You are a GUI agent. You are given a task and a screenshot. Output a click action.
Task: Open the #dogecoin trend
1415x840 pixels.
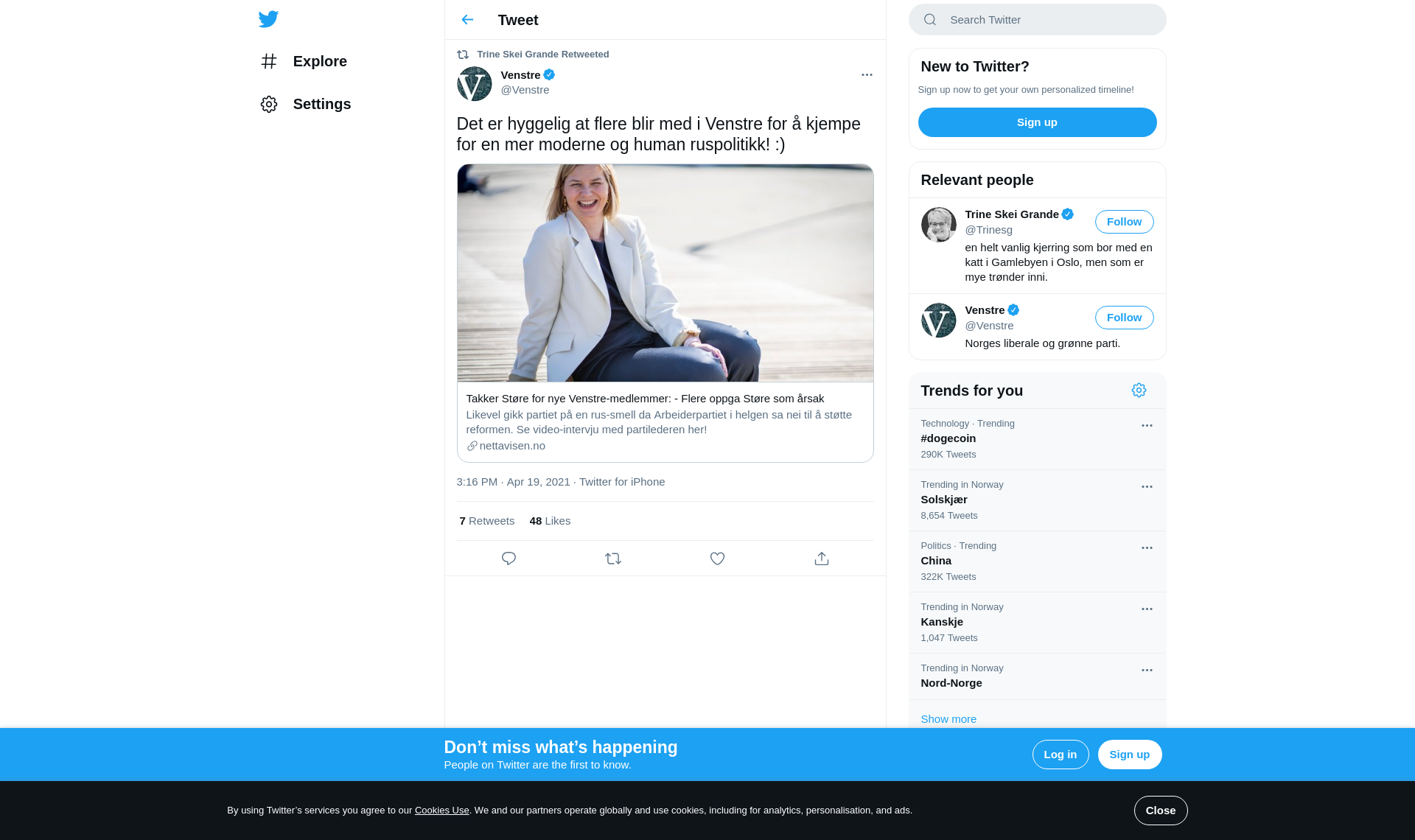pyautogui.click(x=1037, y=439)
